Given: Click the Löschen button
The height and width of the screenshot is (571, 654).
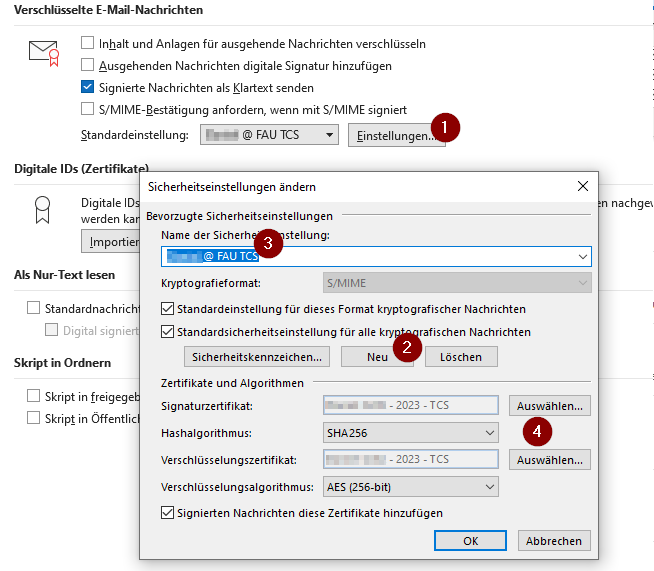Looking at the screenshot, I should tap(460, 357).
